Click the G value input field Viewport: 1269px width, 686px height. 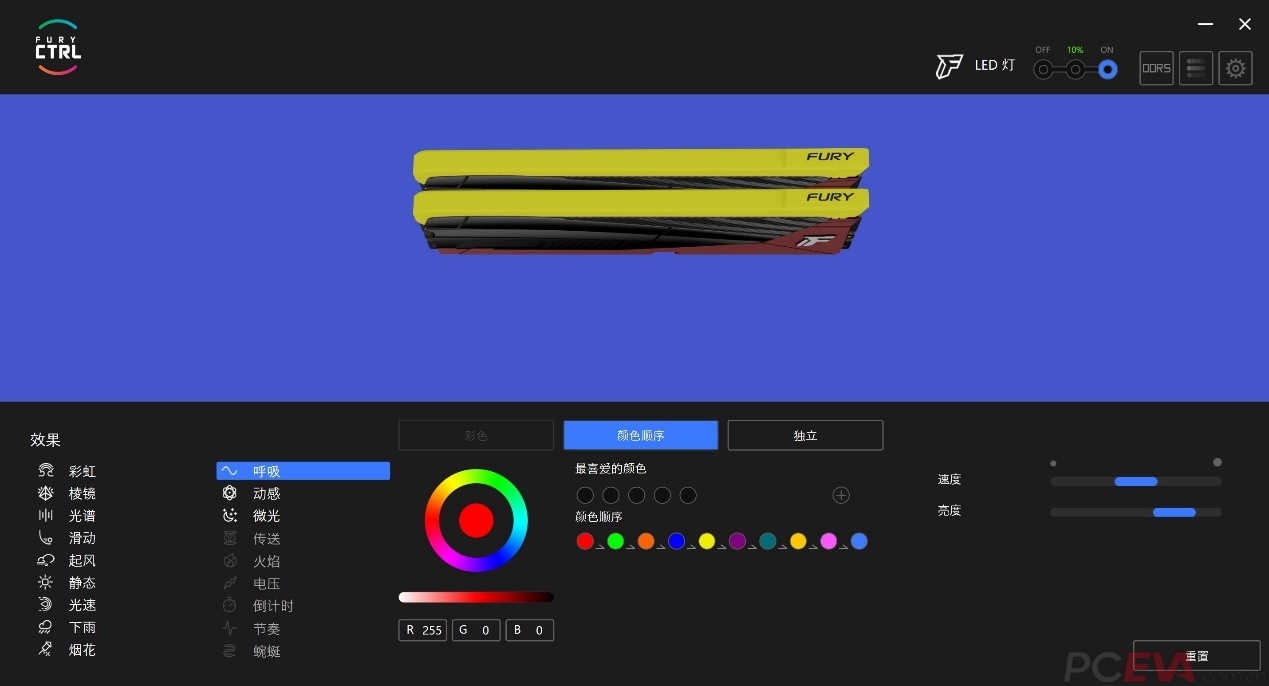[x=476, y=630]
